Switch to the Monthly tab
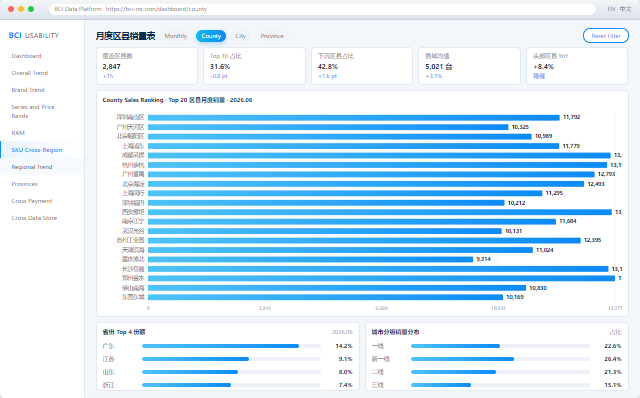The width and height of the screenshot is (640, 398). (x=176, y=36)
